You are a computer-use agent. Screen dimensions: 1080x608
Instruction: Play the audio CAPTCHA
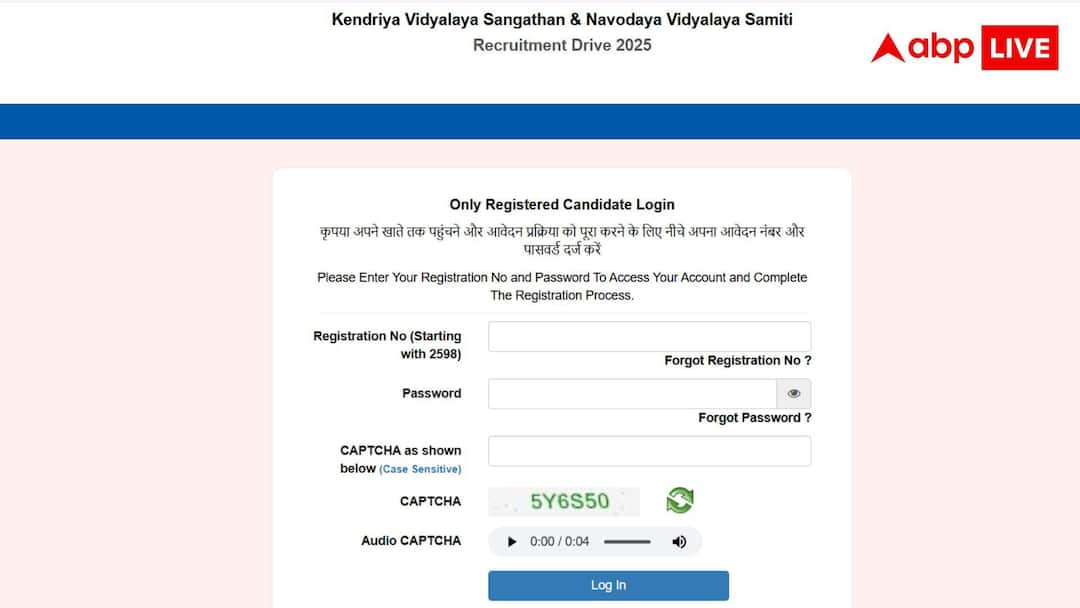[x=511, y=542]
